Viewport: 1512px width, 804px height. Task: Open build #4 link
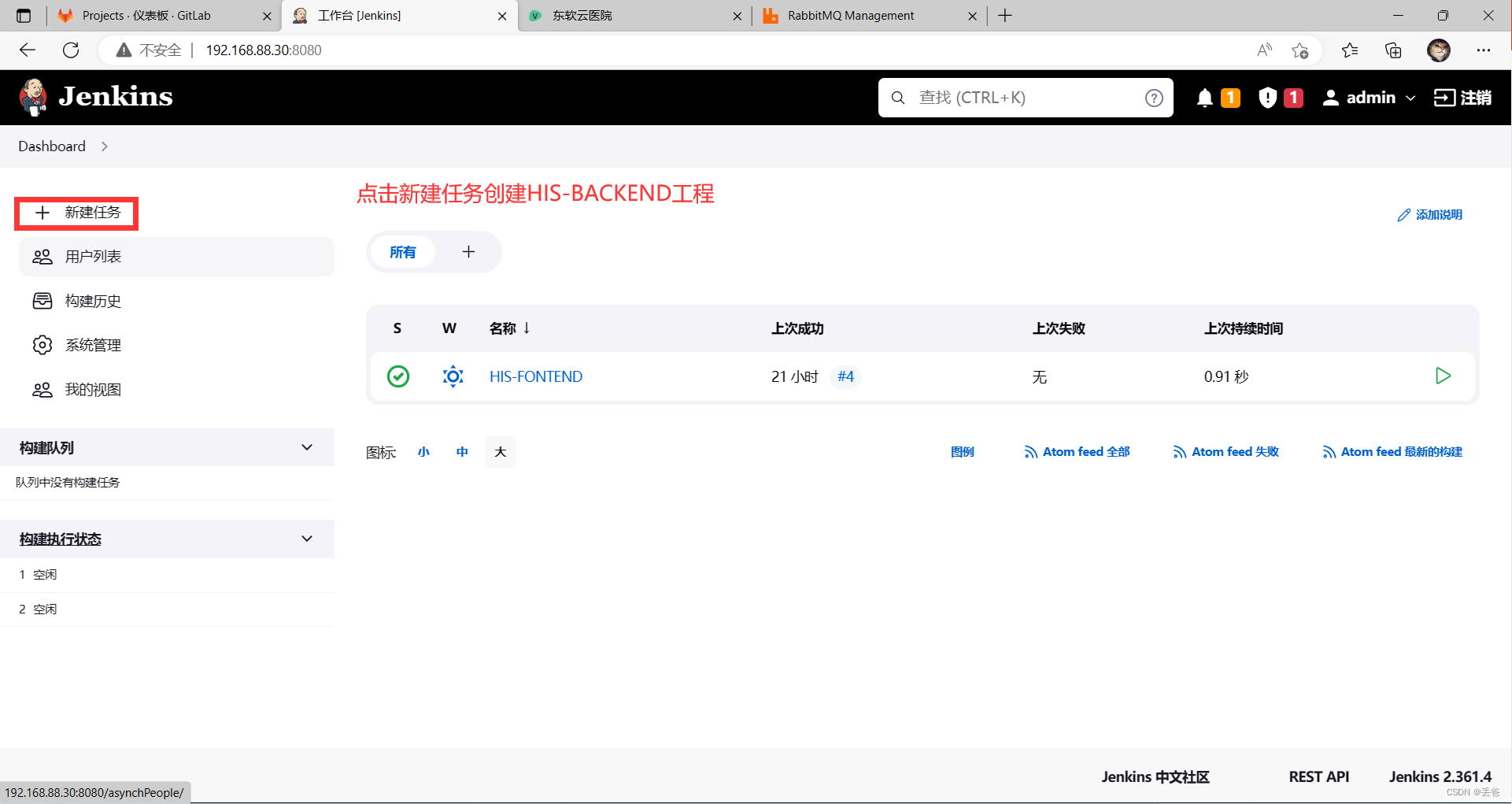(846, 376)
